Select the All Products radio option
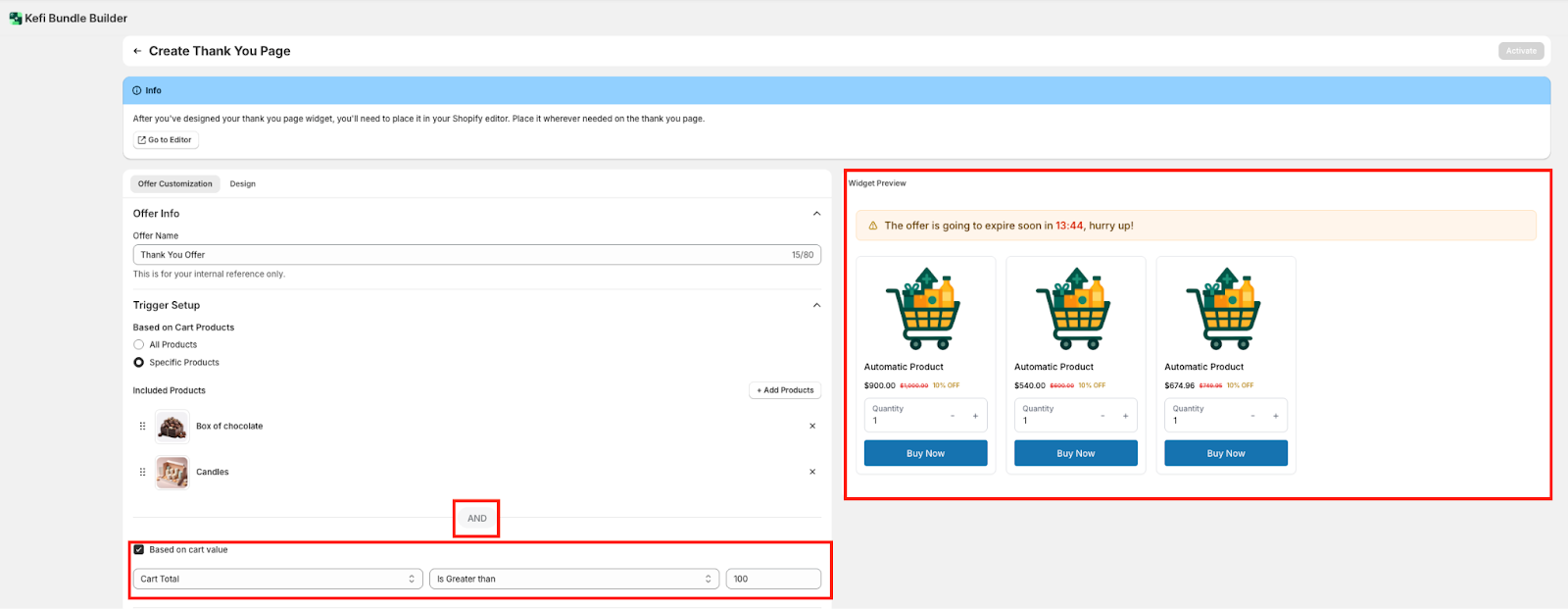 pyautogui.click(x=139, y=345)
